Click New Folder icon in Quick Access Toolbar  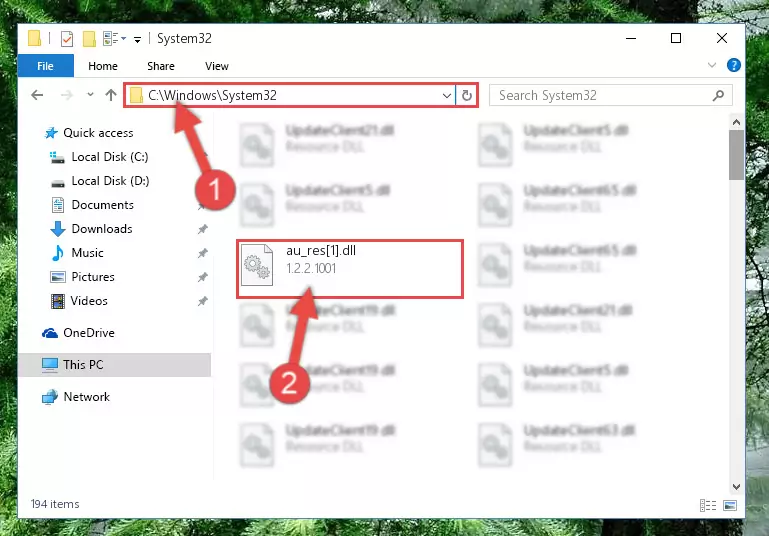point(89,38)
